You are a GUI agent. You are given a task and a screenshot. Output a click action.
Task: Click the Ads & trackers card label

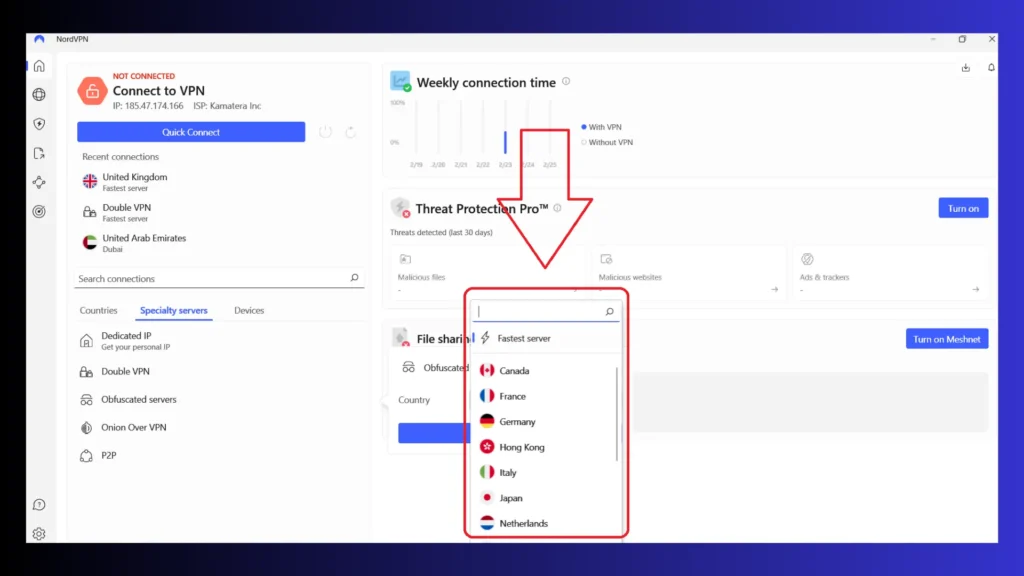(x=824, y=277)
